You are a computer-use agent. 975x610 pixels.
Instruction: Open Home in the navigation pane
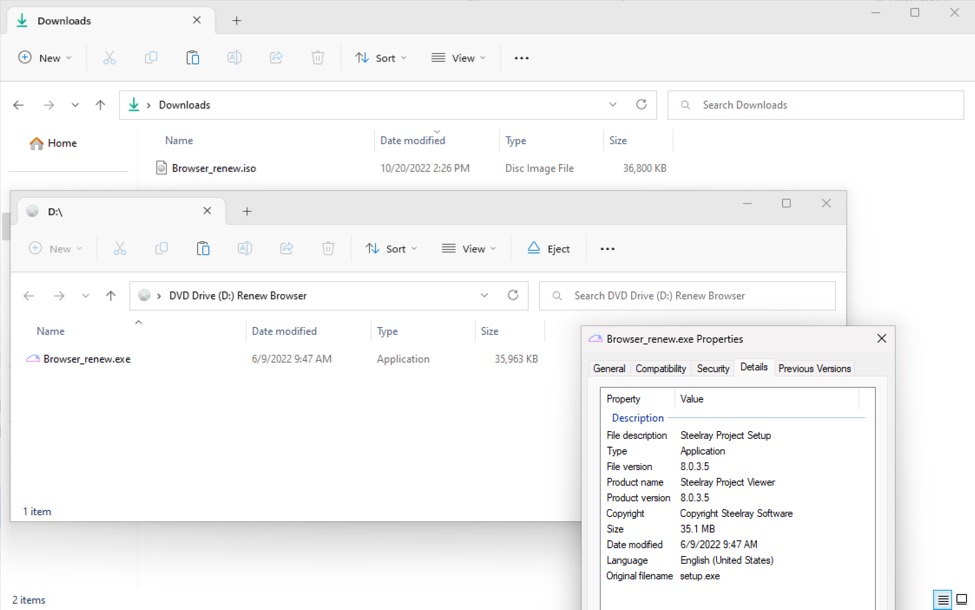(61, 143)
